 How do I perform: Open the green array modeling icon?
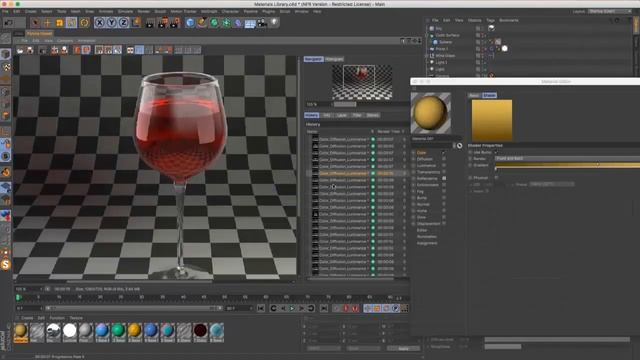pos(226,22)
